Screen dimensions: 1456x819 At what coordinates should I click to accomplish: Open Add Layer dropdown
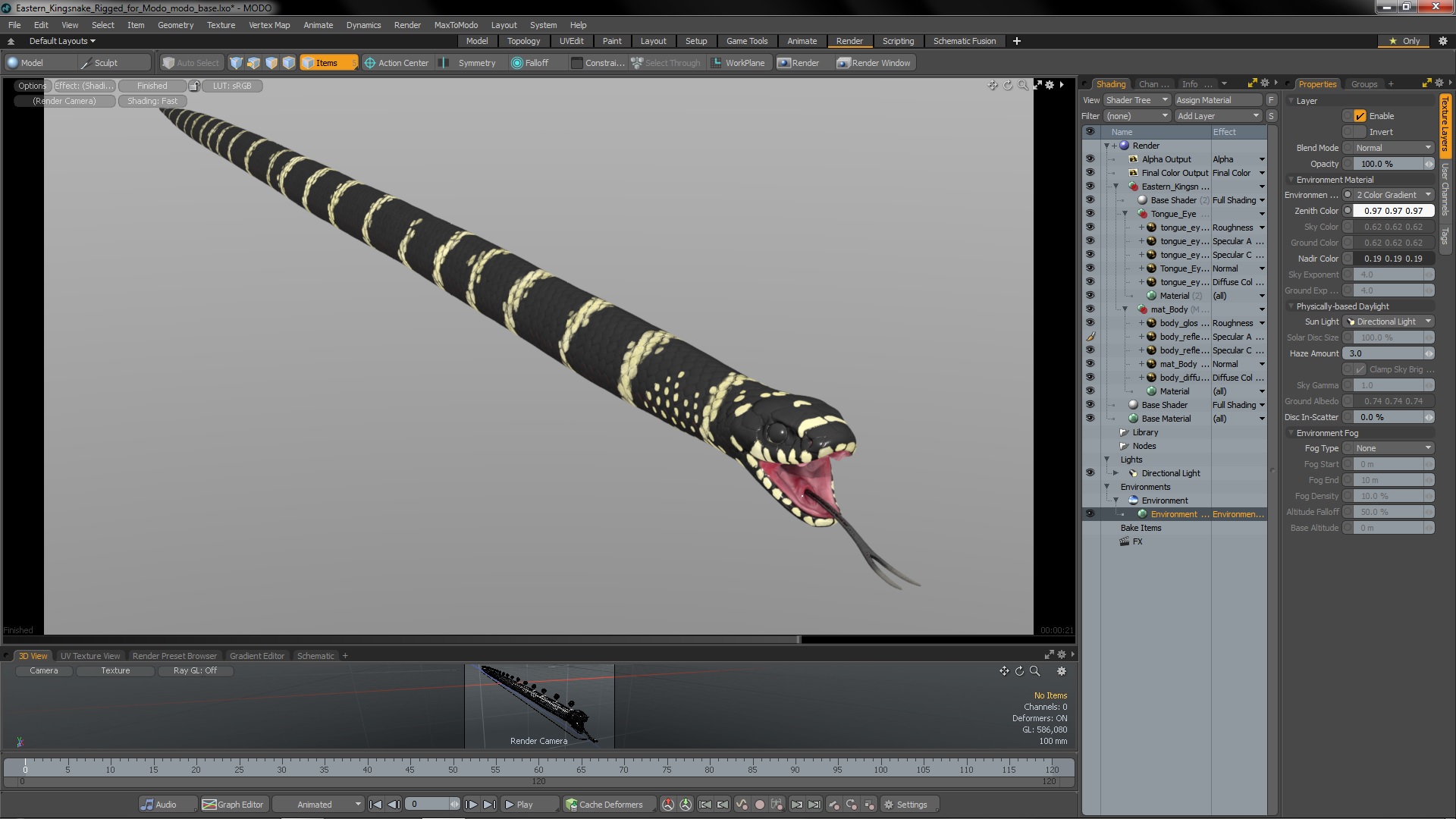pos(1218,116)
